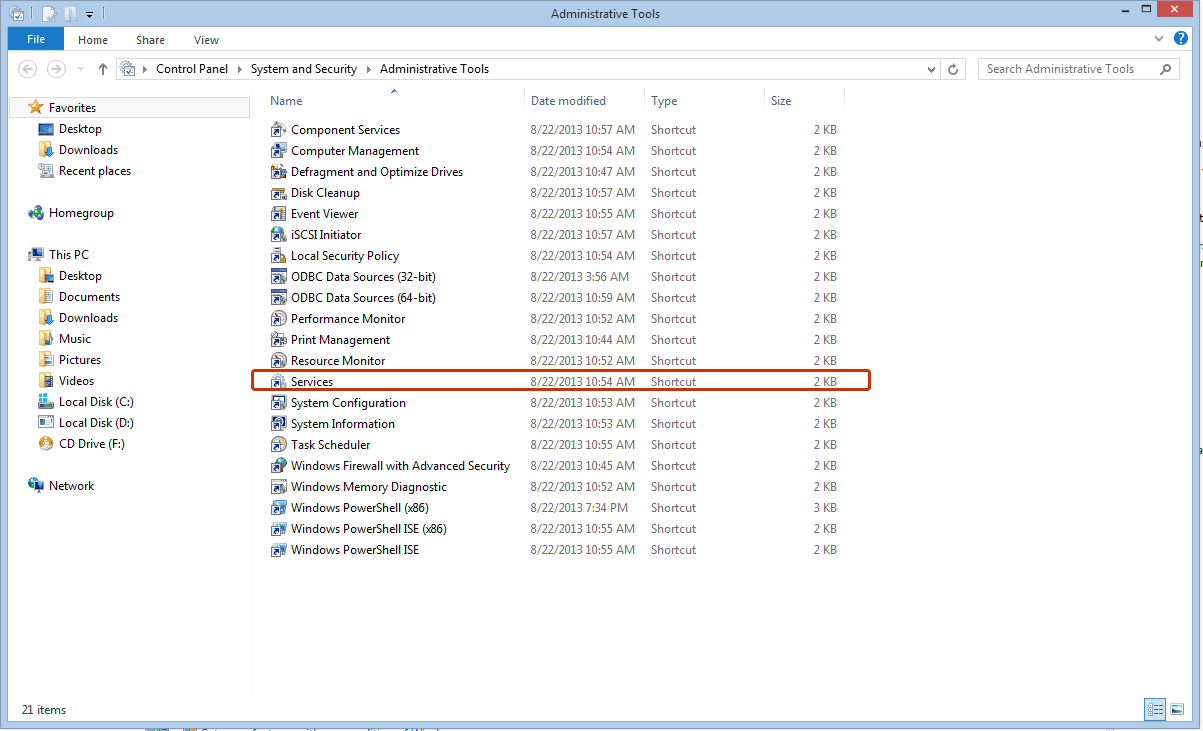The width and height of the screenshot is (1203, 731).
Task: Open the Recent locations dropdown arrow
Action: click(80, 69)
